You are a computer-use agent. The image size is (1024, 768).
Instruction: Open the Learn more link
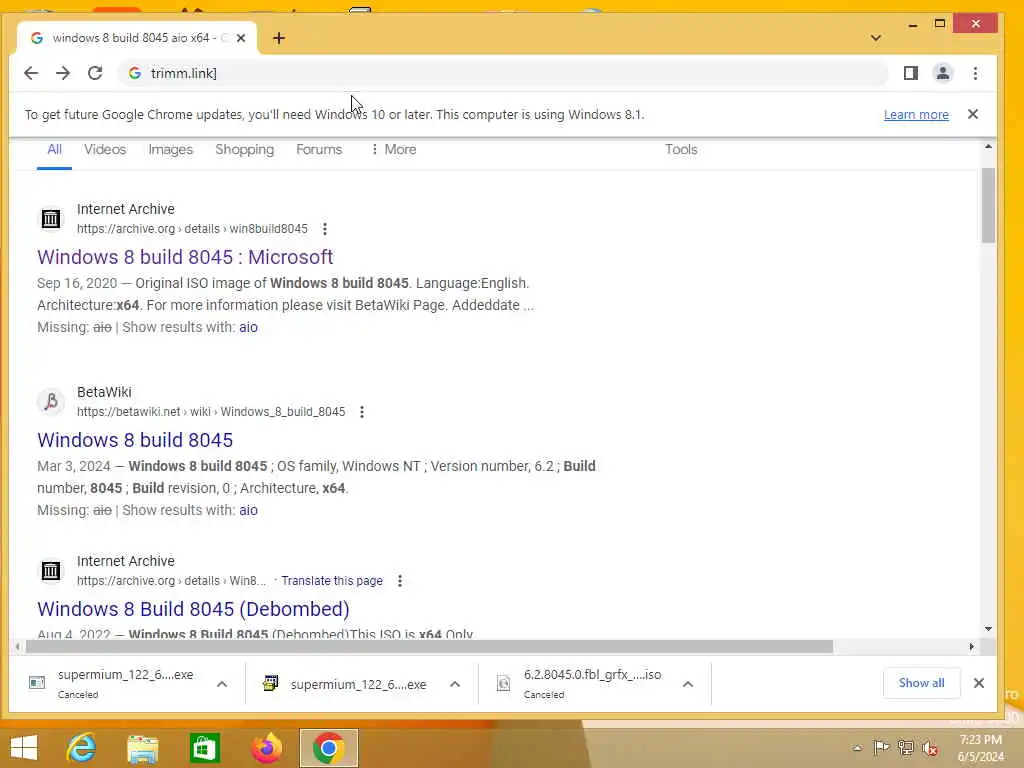(916, 115)
